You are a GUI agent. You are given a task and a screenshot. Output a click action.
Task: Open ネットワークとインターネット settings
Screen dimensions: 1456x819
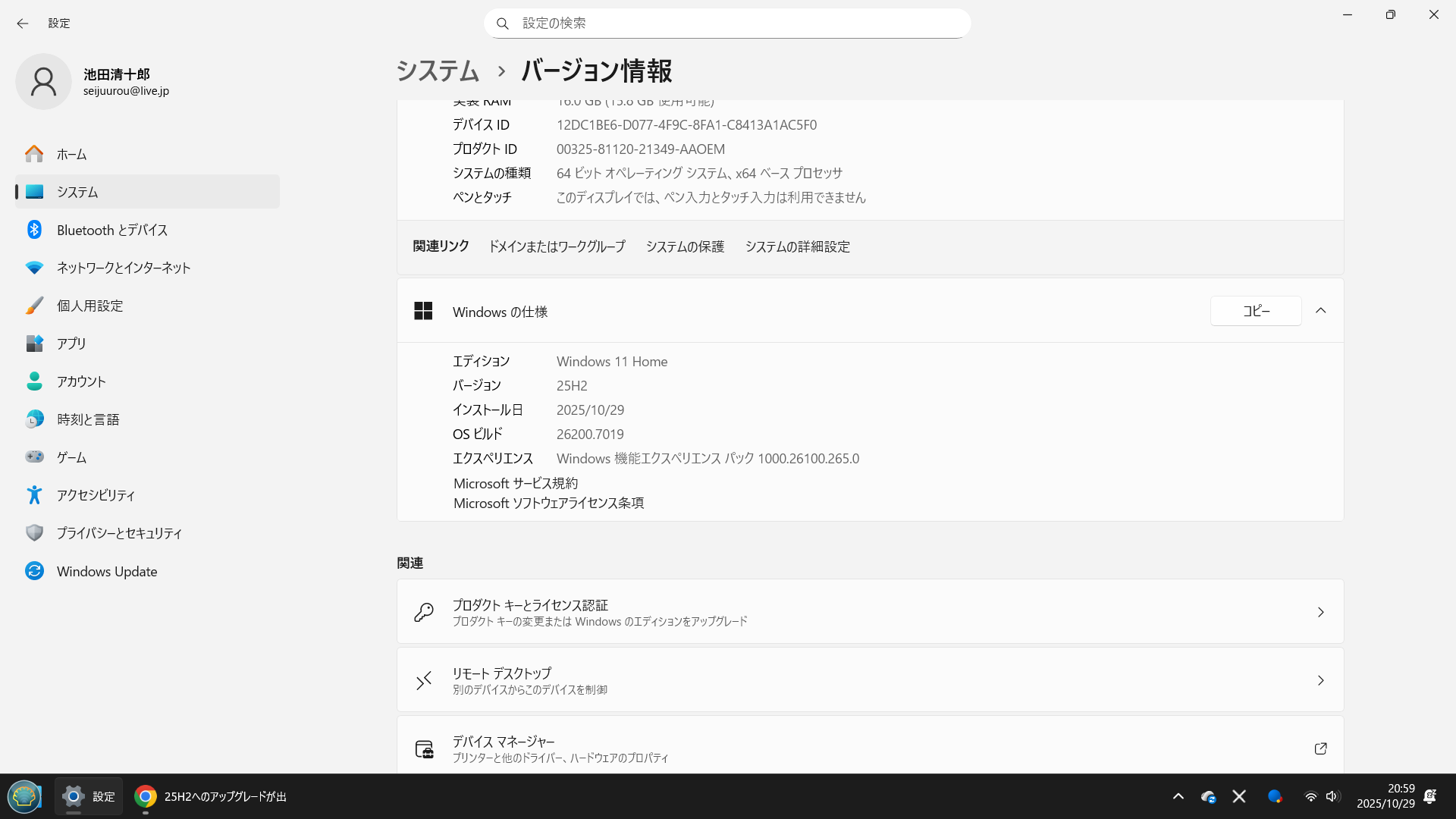coord(147,268)
